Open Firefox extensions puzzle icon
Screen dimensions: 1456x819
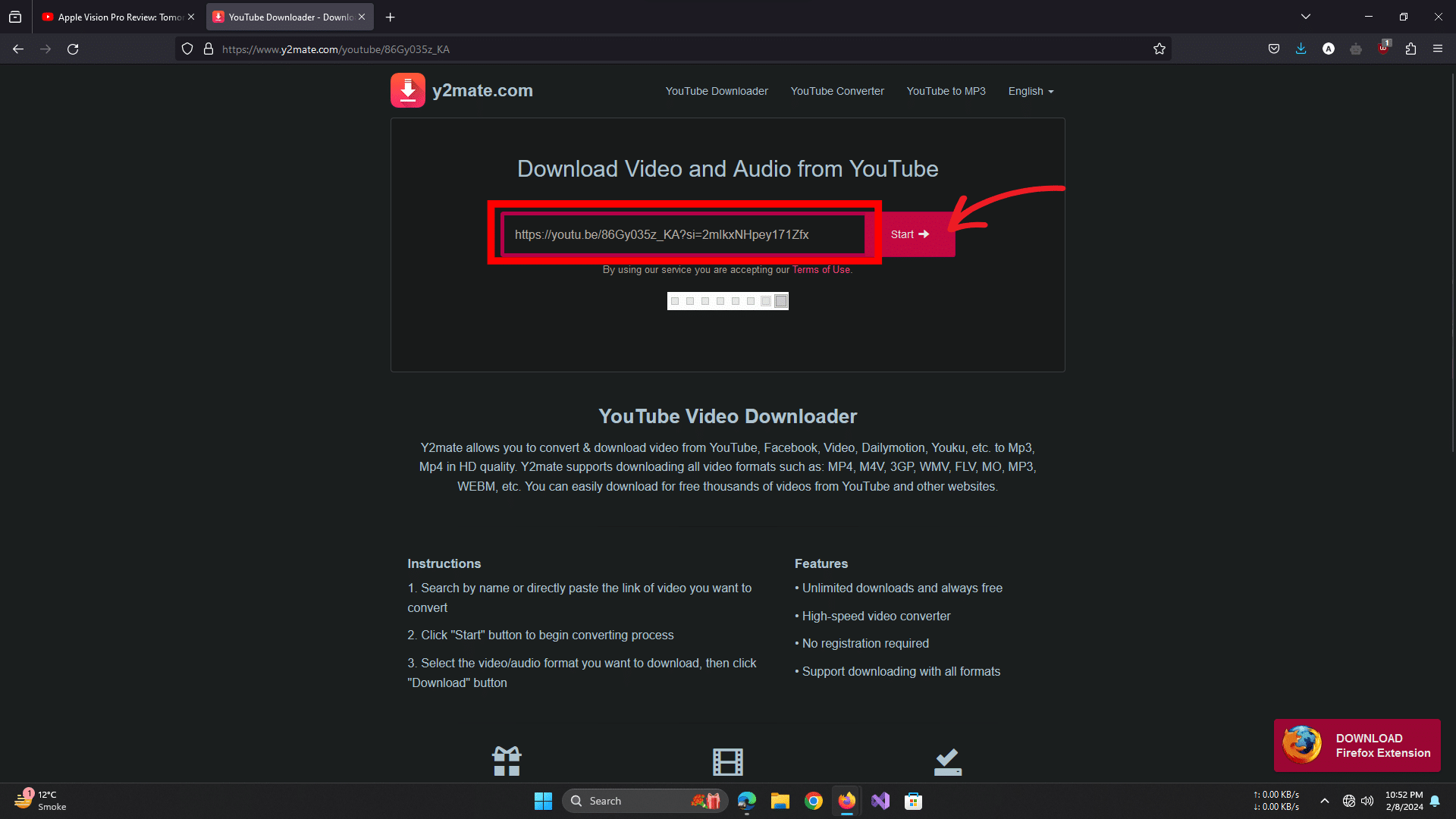(1410, 49)
